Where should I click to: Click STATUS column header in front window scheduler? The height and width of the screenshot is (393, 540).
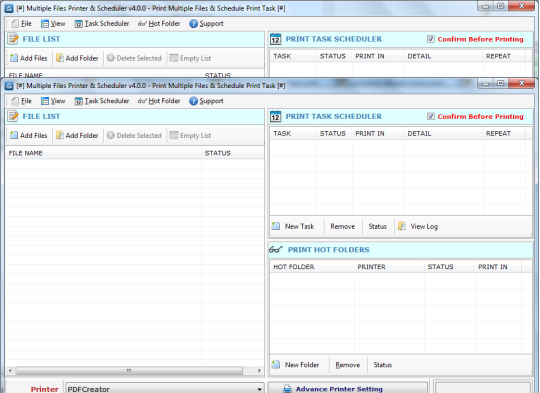pos(334,133)
